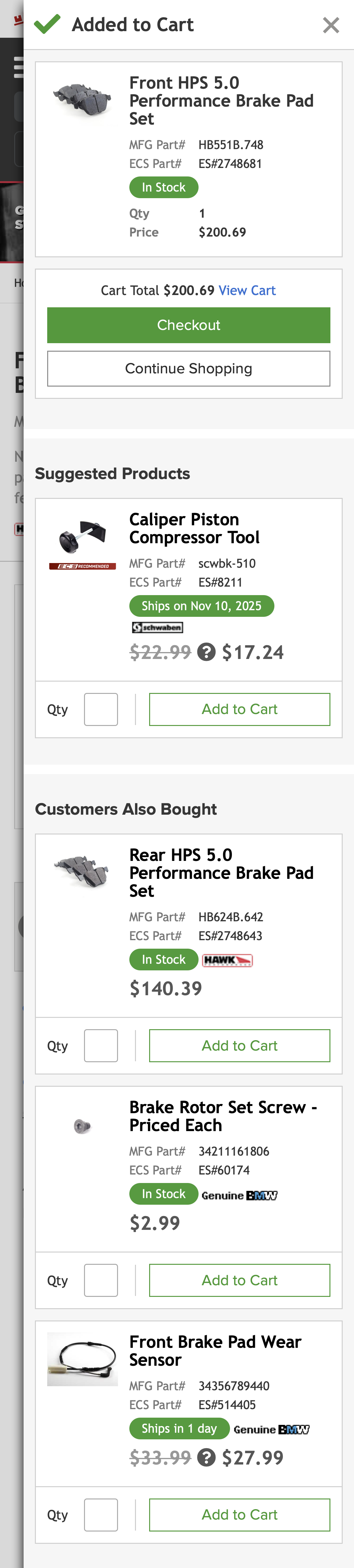Add Rear HPS 5.0 Brake Pad Set to cart
Image resolution: width=354 pixels, height=1568 pixels.
tap(239, 1046)
